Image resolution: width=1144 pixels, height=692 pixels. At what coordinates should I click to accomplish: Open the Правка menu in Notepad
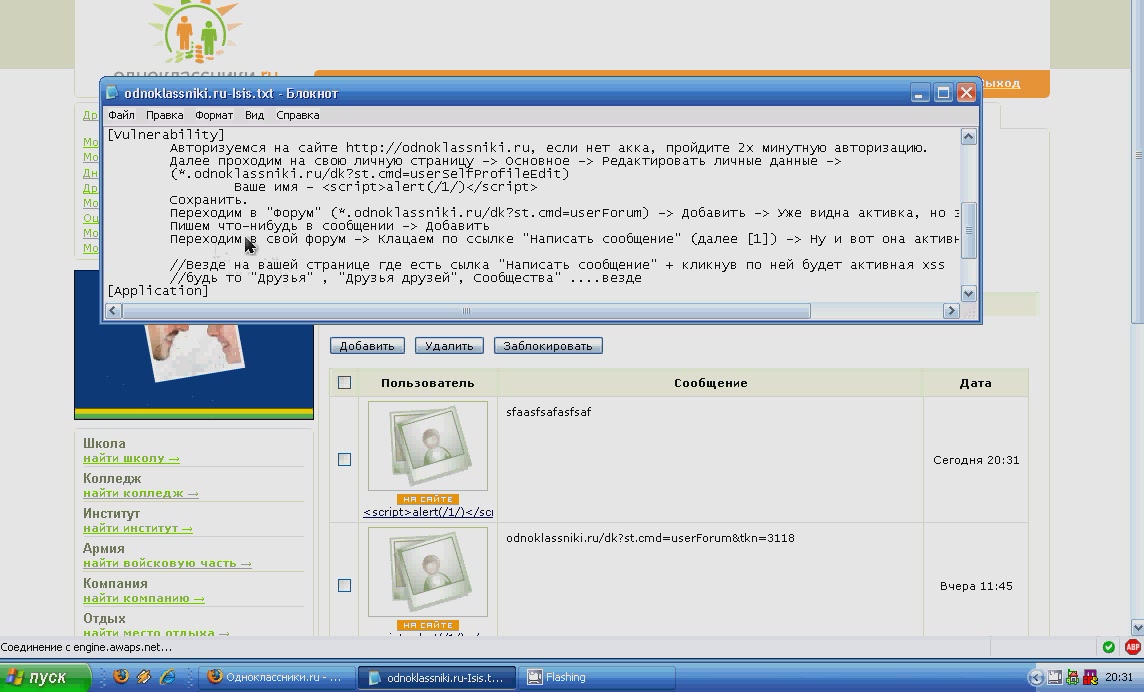(164, 115)
